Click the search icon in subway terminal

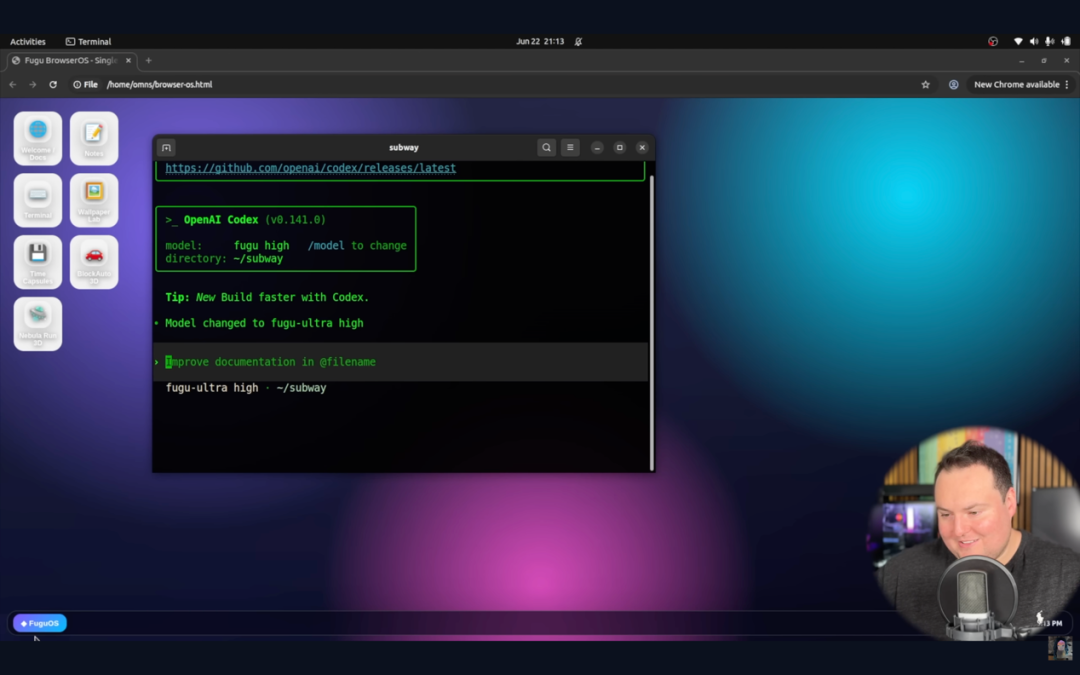(546, 147)
